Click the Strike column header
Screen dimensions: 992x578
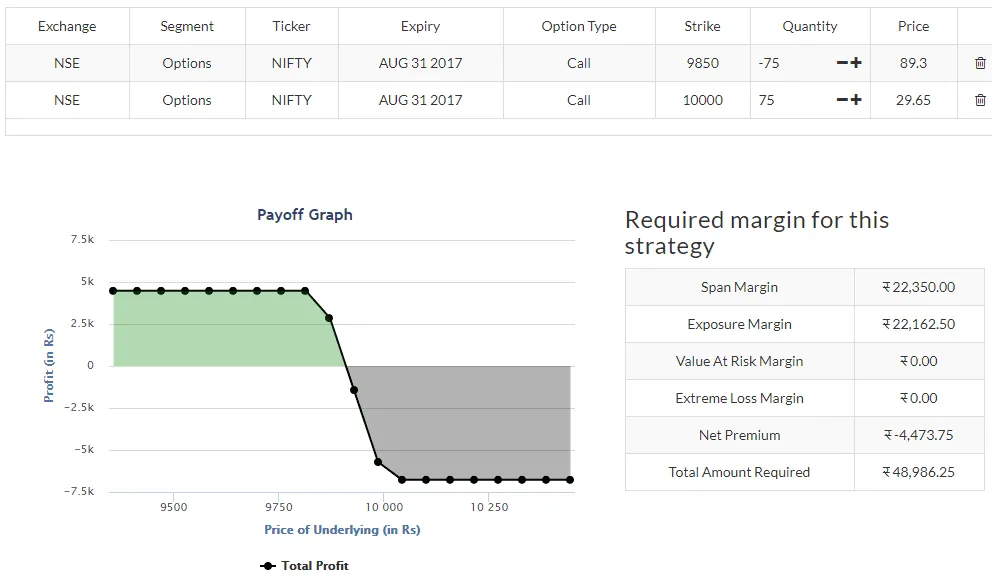[x=702, y=26]
